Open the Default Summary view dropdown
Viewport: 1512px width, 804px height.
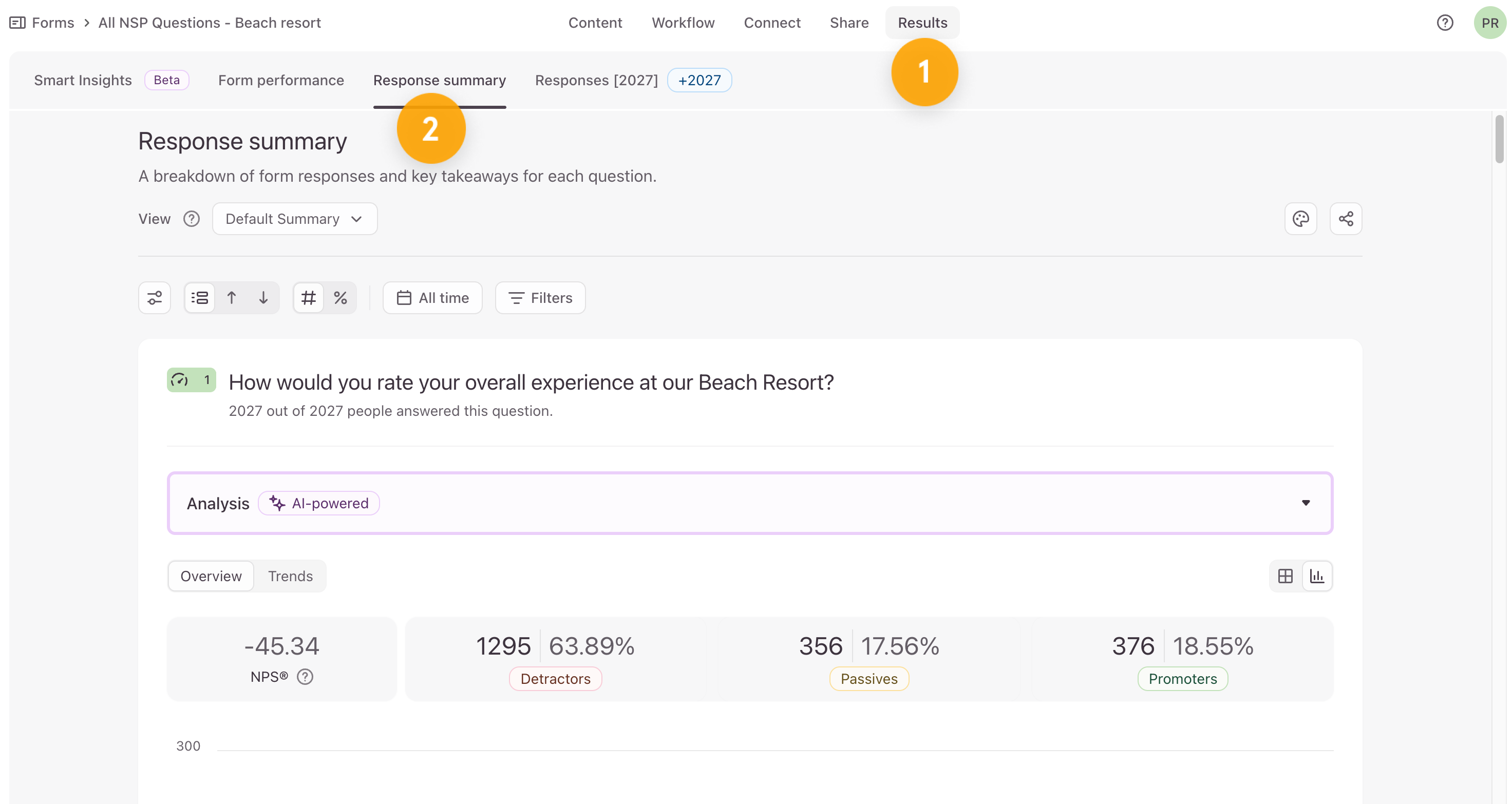(x=295, y=219)
